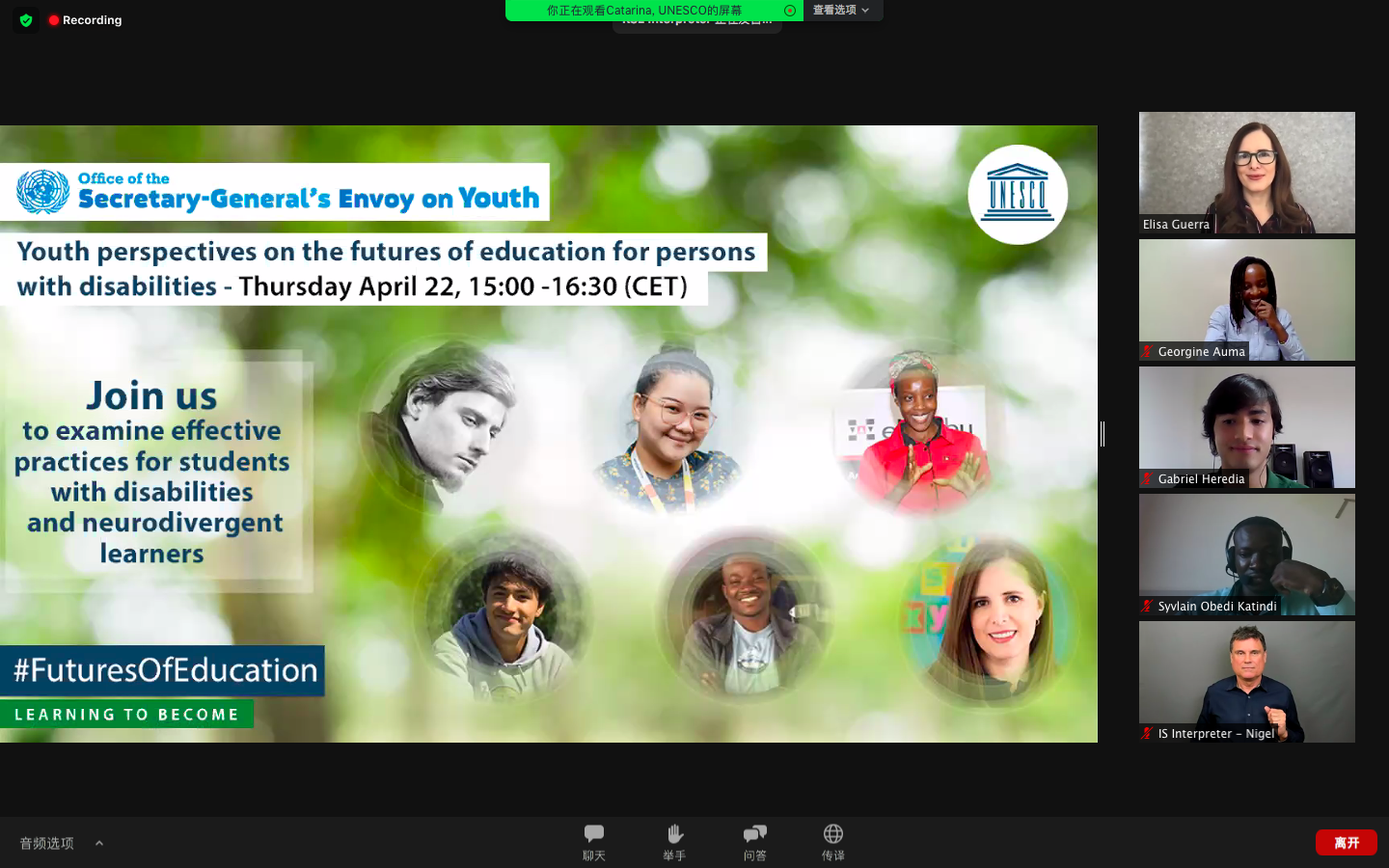The width and height of the screenshot is (1389, 868).
Task: Click the 'Join us' heading on slide
Action: click(152, 395)
